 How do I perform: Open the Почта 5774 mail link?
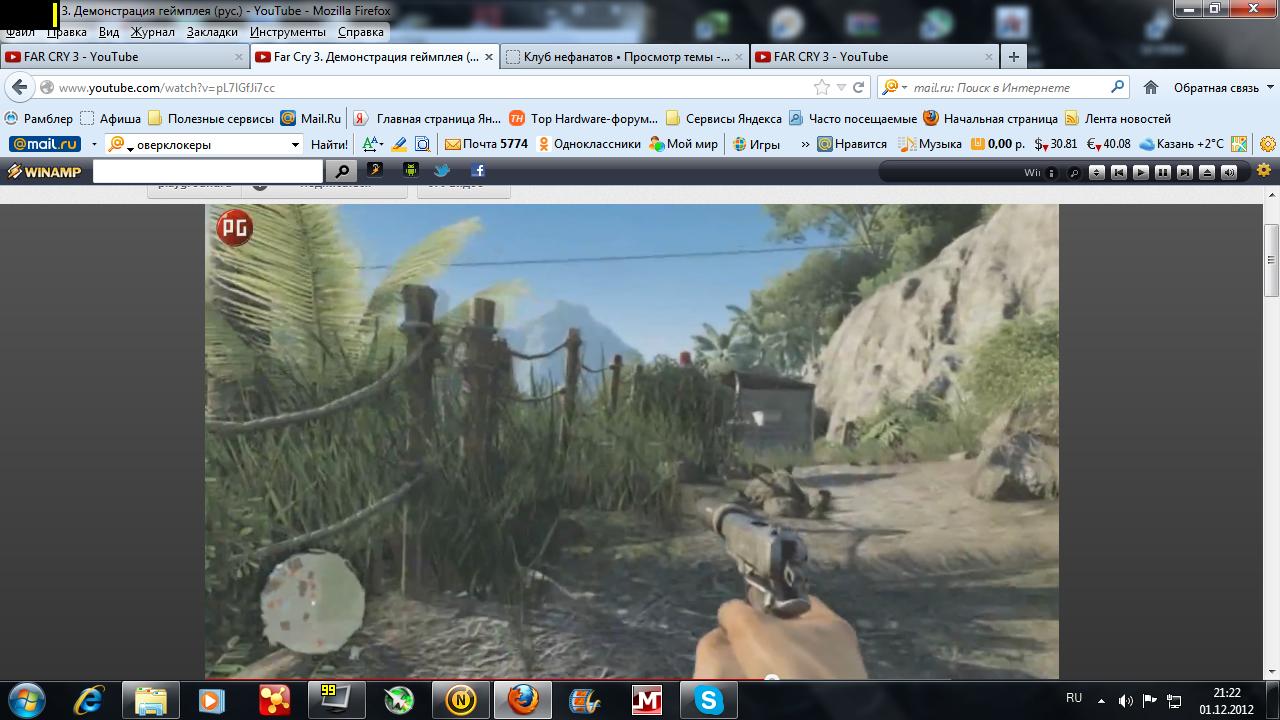[487, 144]
